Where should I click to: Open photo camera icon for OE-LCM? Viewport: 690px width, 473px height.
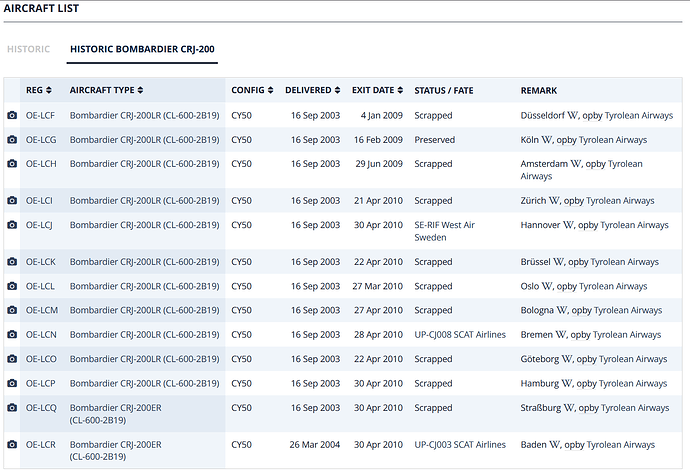tap(12, 310)
